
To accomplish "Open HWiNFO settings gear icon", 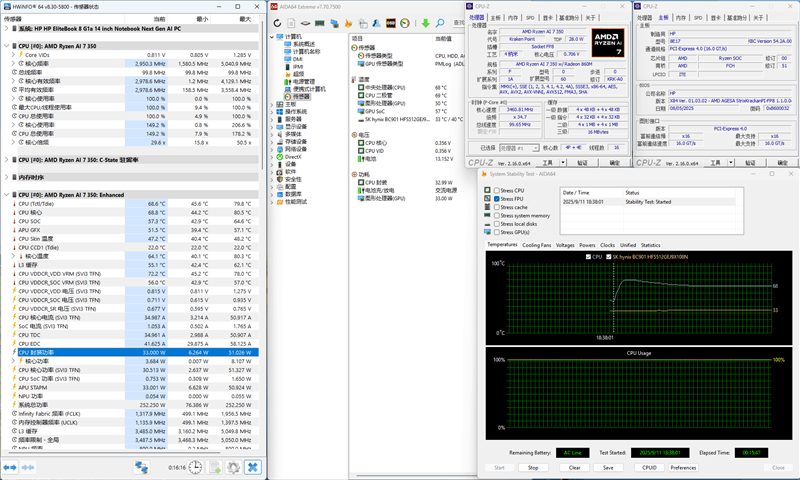I will pyautogui.click(x=233, y=467).
